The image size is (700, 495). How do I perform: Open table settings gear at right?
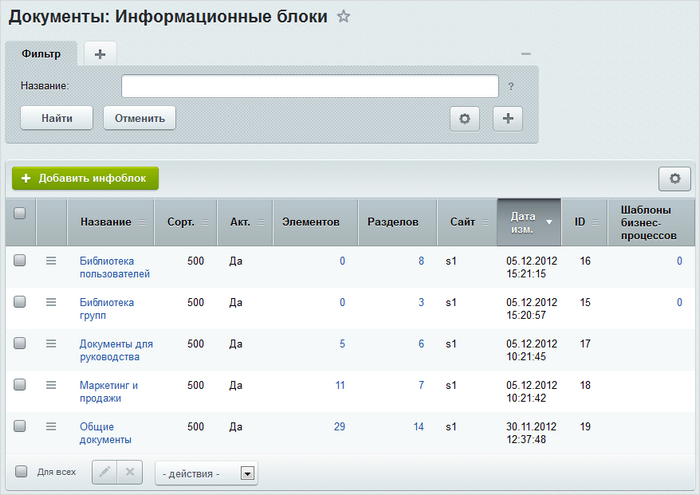pyautogui.click(x=675, y=179)
